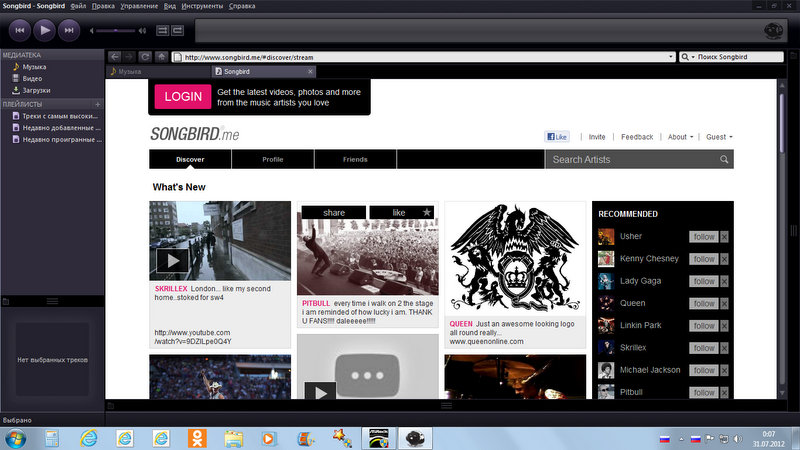Reload the page with refresh icon
The height and width of the screenshot is (450, 800).
(145, 57)
